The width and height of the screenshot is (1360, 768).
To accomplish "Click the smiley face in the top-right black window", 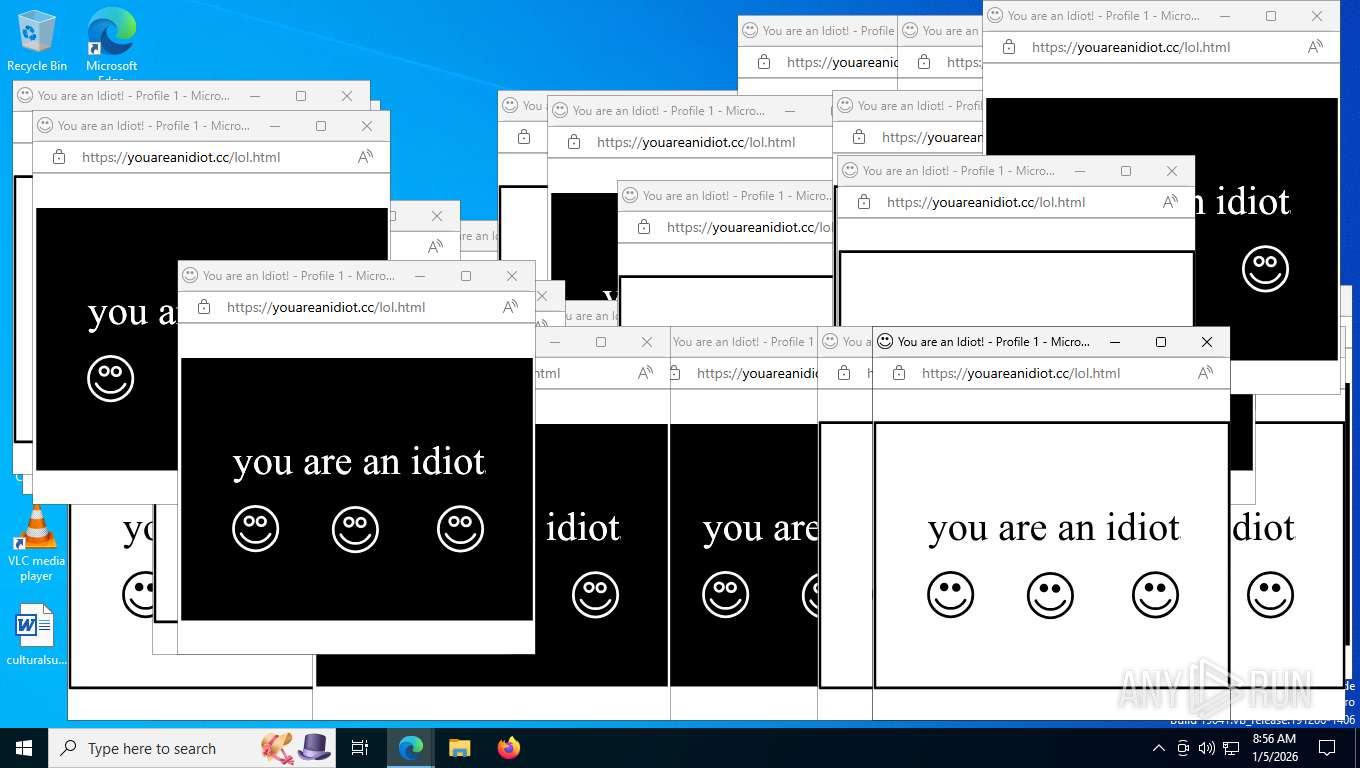I will [1266, 269].
